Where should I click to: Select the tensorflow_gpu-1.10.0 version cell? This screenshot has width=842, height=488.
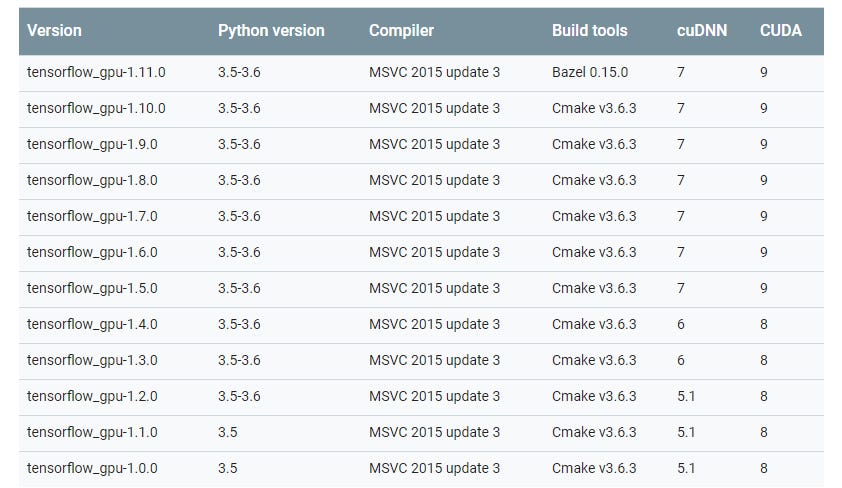pyautogui.click(x=96, y=108)
